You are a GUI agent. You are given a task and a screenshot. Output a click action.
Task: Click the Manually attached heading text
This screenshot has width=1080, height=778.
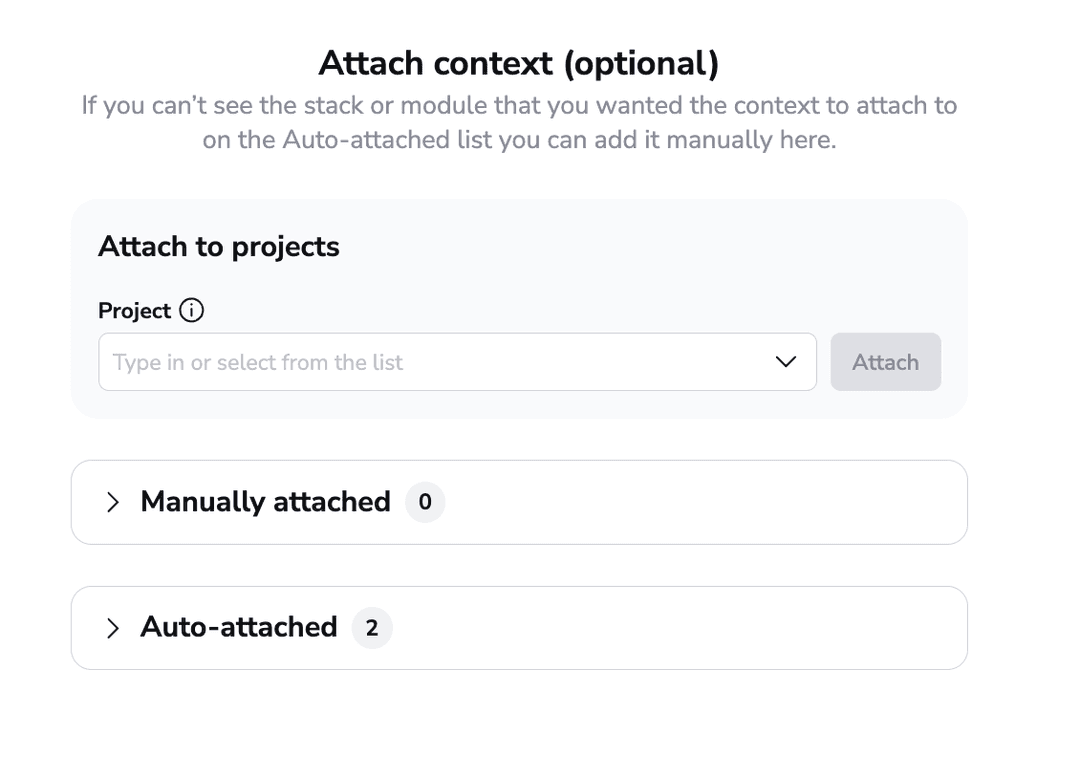coord(265,502)
